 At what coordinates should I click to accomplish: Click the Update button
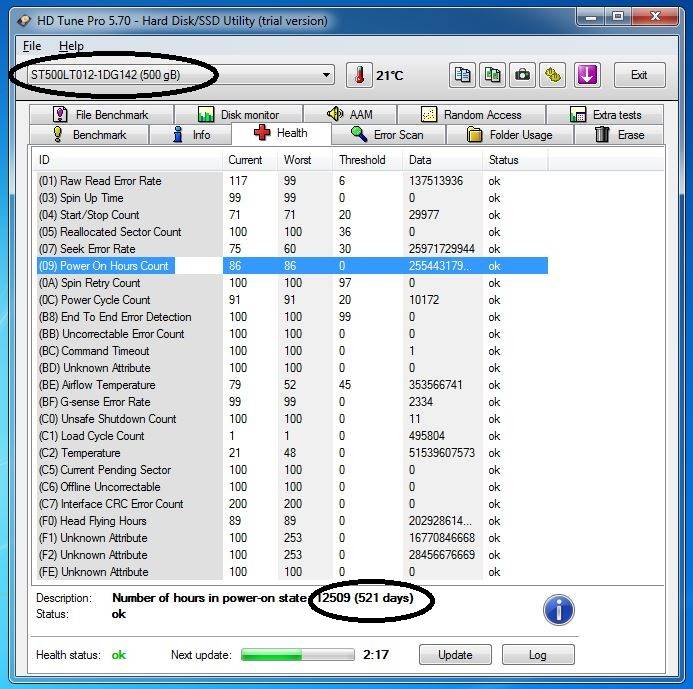tap(455, 655)
